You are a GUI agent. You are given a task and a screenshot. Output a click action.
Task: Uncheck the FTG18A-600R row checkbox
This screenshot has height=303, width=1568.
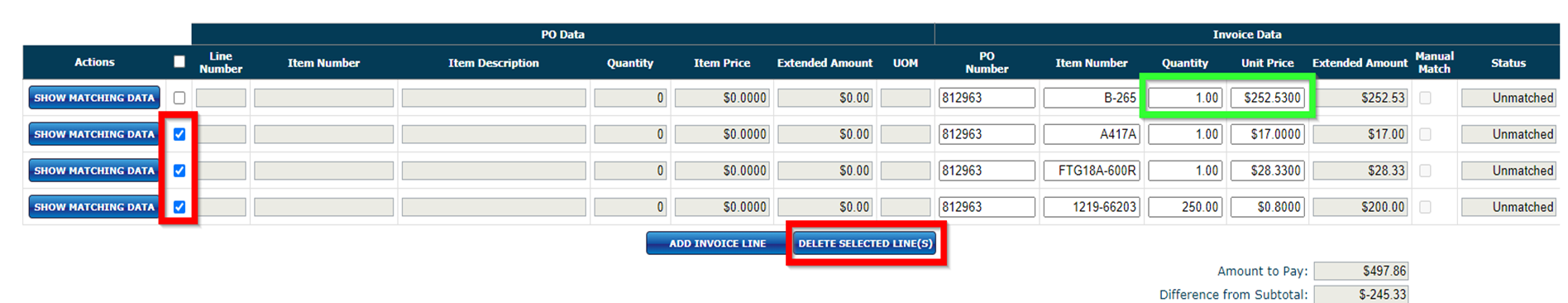179,171
